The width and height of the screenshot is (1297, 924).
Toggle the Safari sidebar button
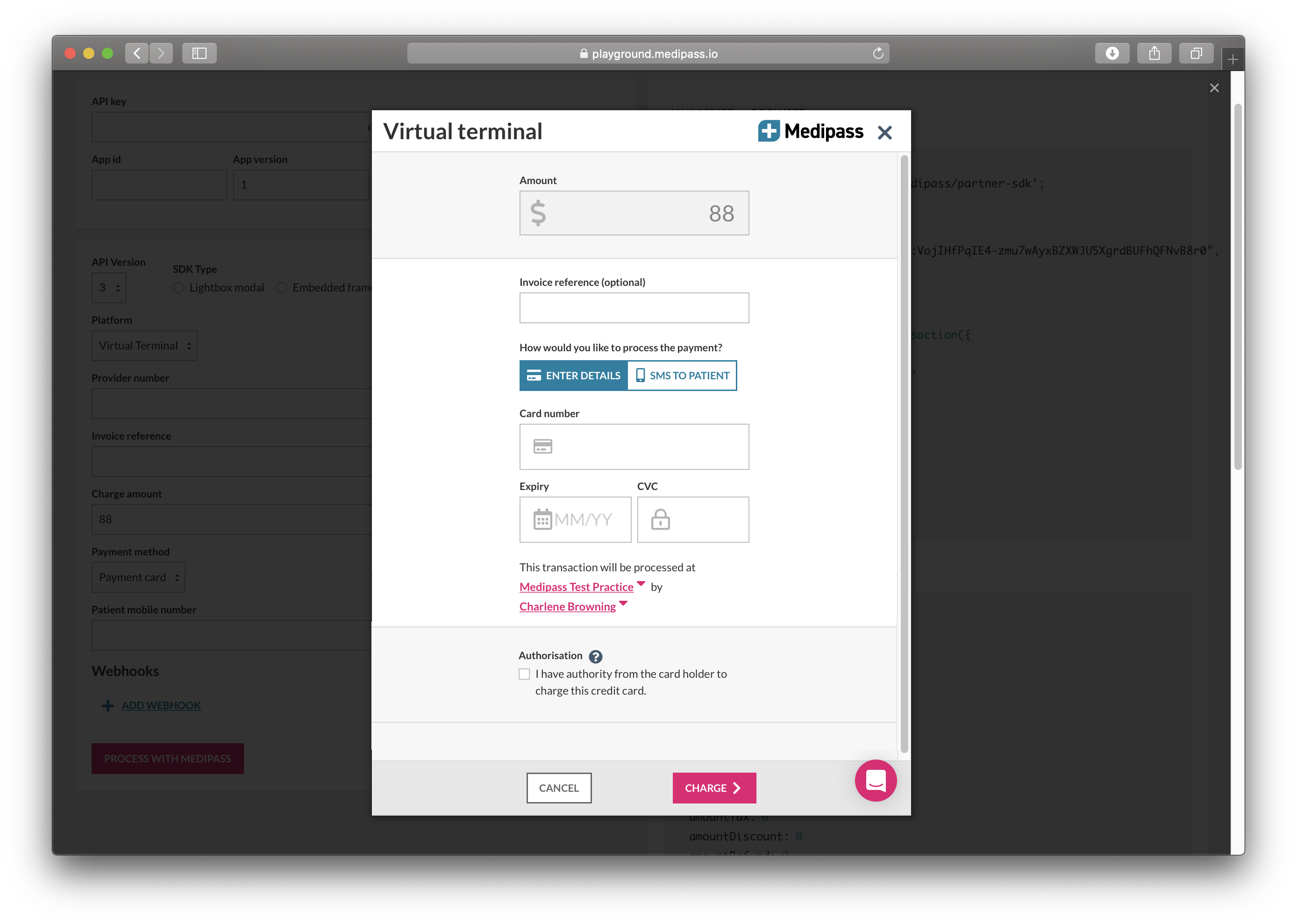coord(199,53)
